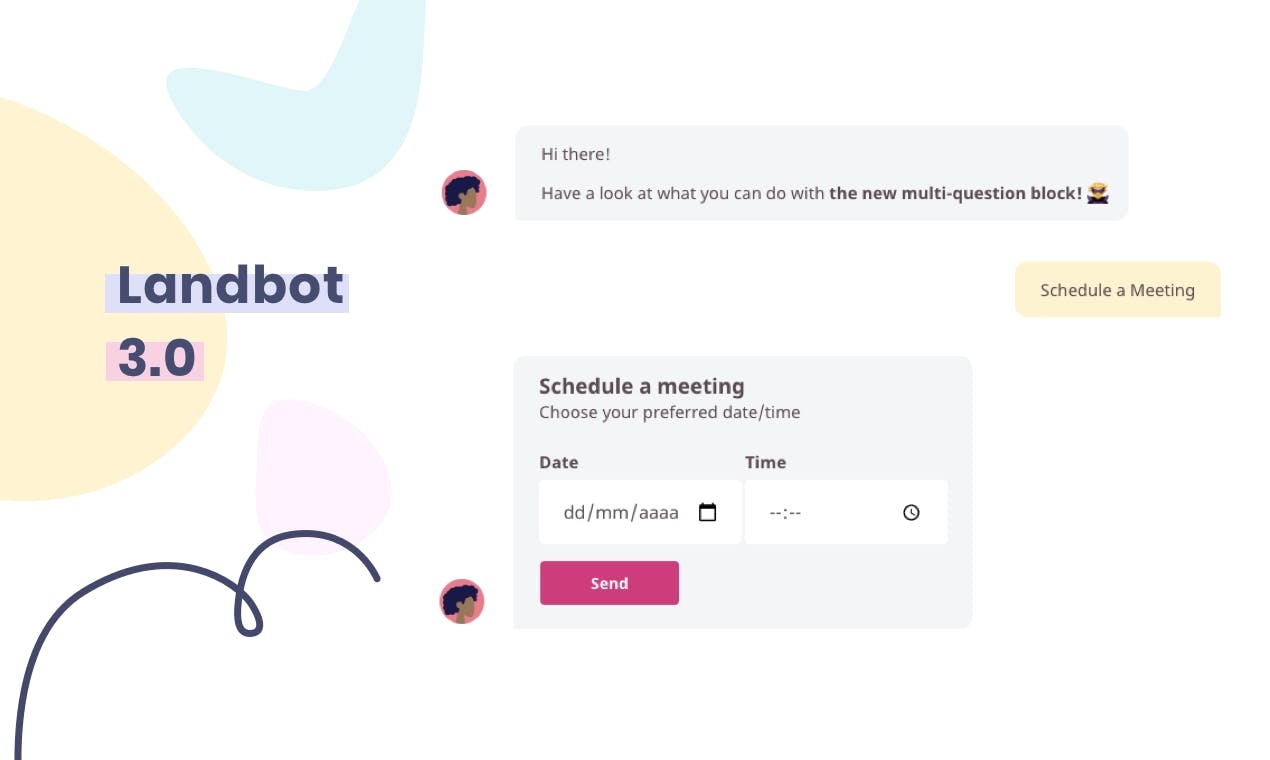The height and width of the screenshot is (760, 1270).
Task: Open the calendar picker icon in Date field
Action: tap(707, 512)
